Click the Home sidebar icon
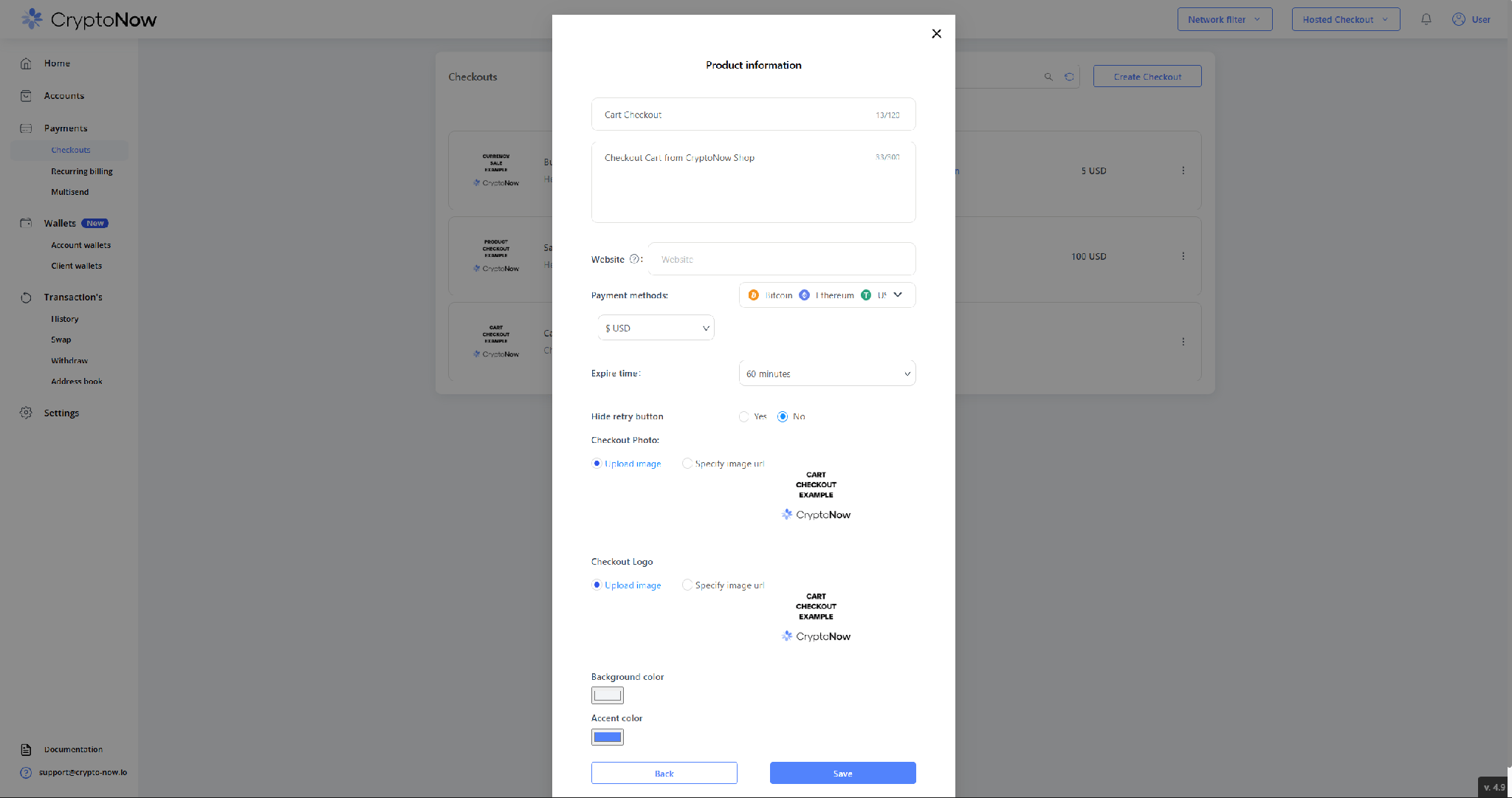Screen dimensions: 1512x798 coord(26,63)
